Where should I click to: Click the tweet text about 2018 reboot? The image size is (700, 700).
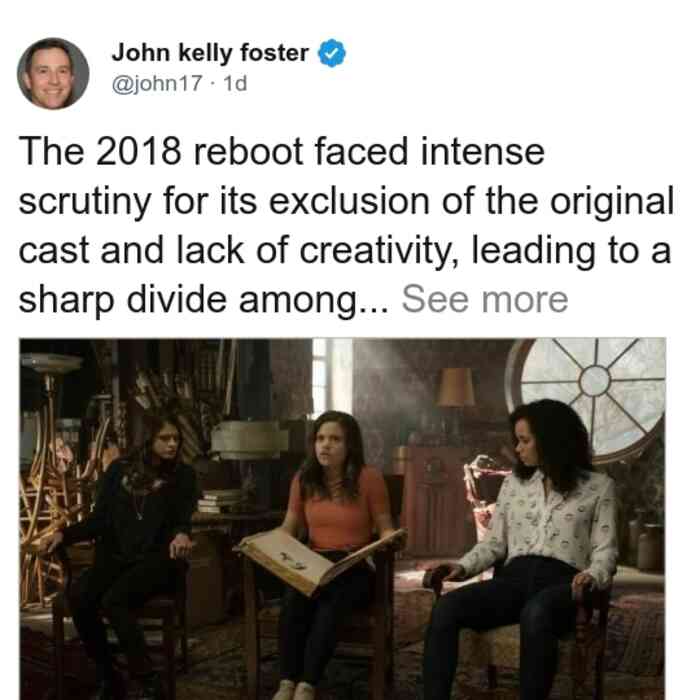tap(346, 226)
